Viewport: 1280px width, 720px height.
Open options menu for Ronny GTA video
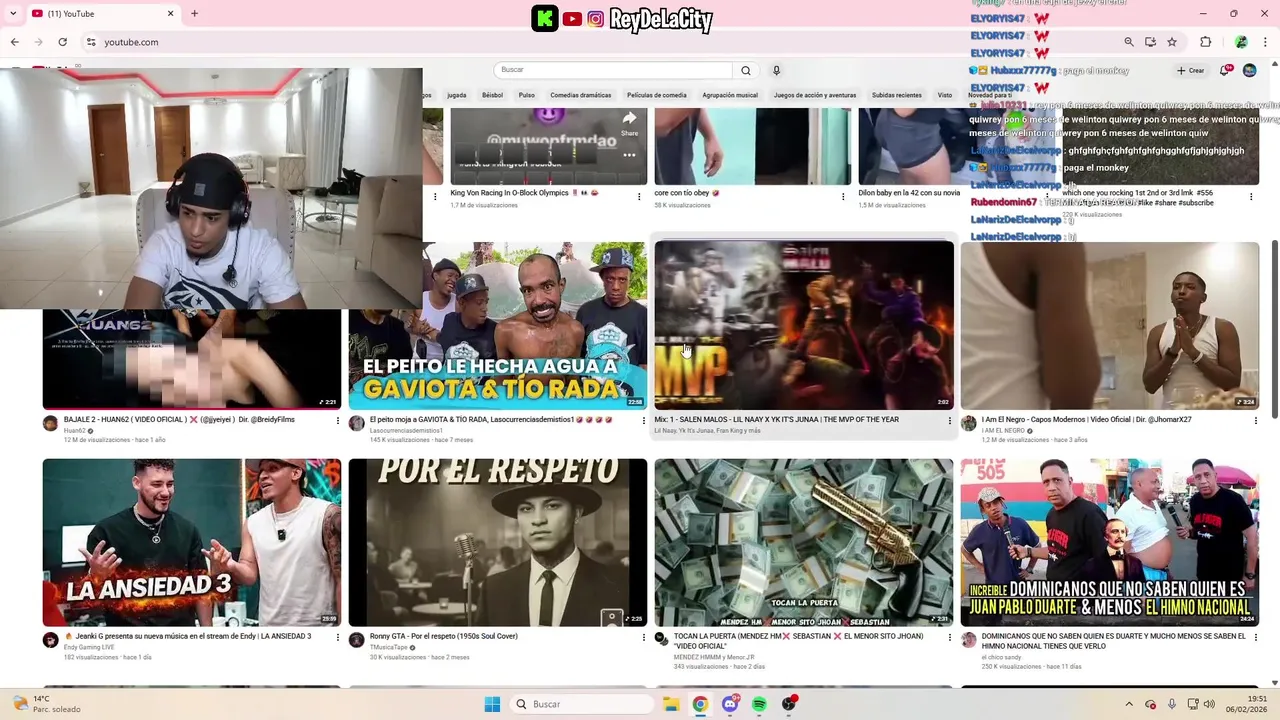click(x=643, y=638)
